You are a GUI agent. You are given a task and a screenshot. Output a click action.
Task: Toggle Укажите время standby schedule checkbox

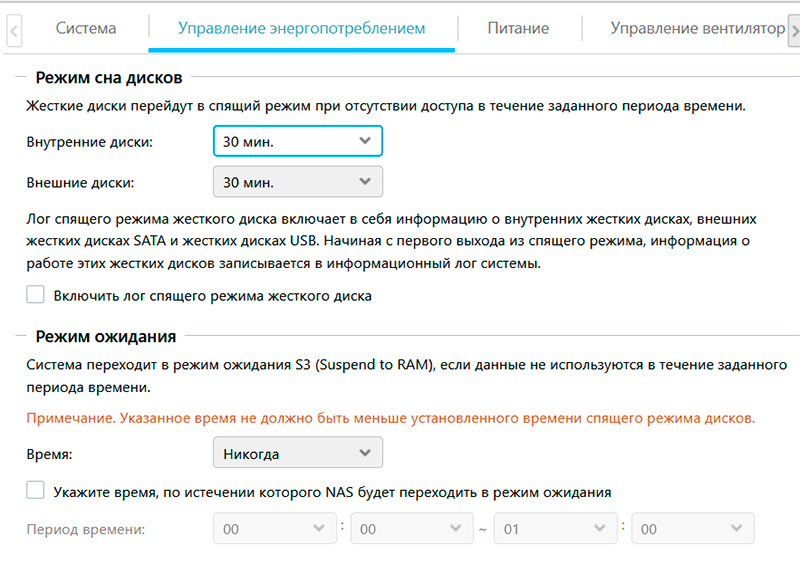(x=36, y=491)
